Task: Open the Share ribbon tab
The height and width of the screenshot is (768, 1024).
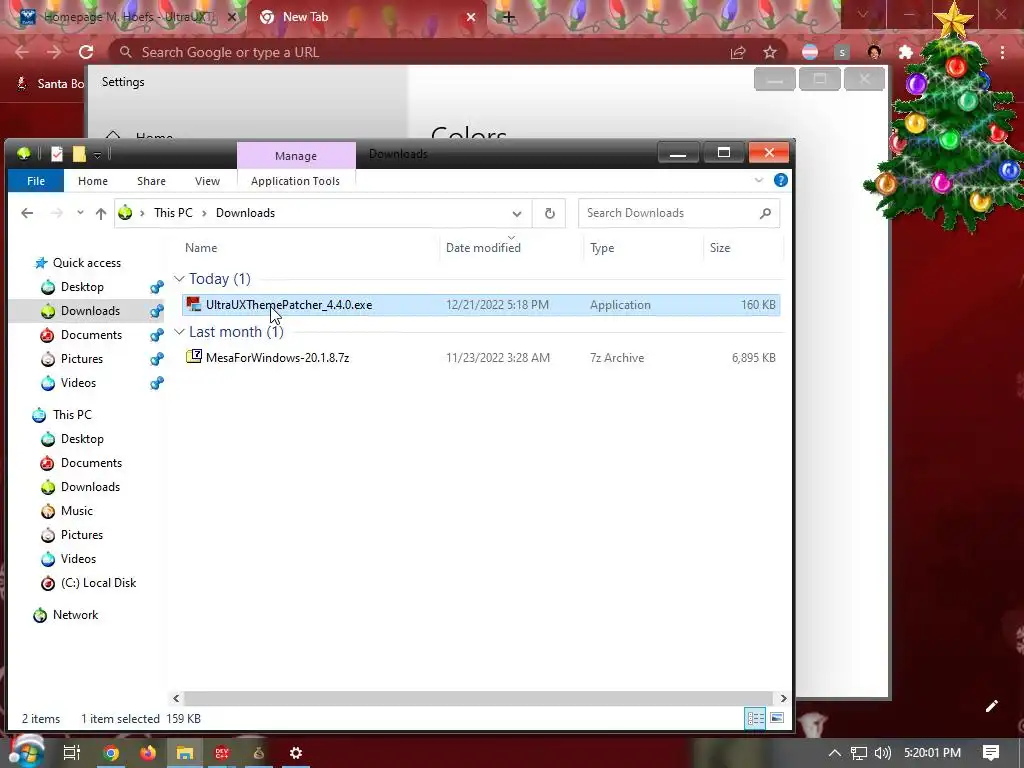Action: (151, 181)
